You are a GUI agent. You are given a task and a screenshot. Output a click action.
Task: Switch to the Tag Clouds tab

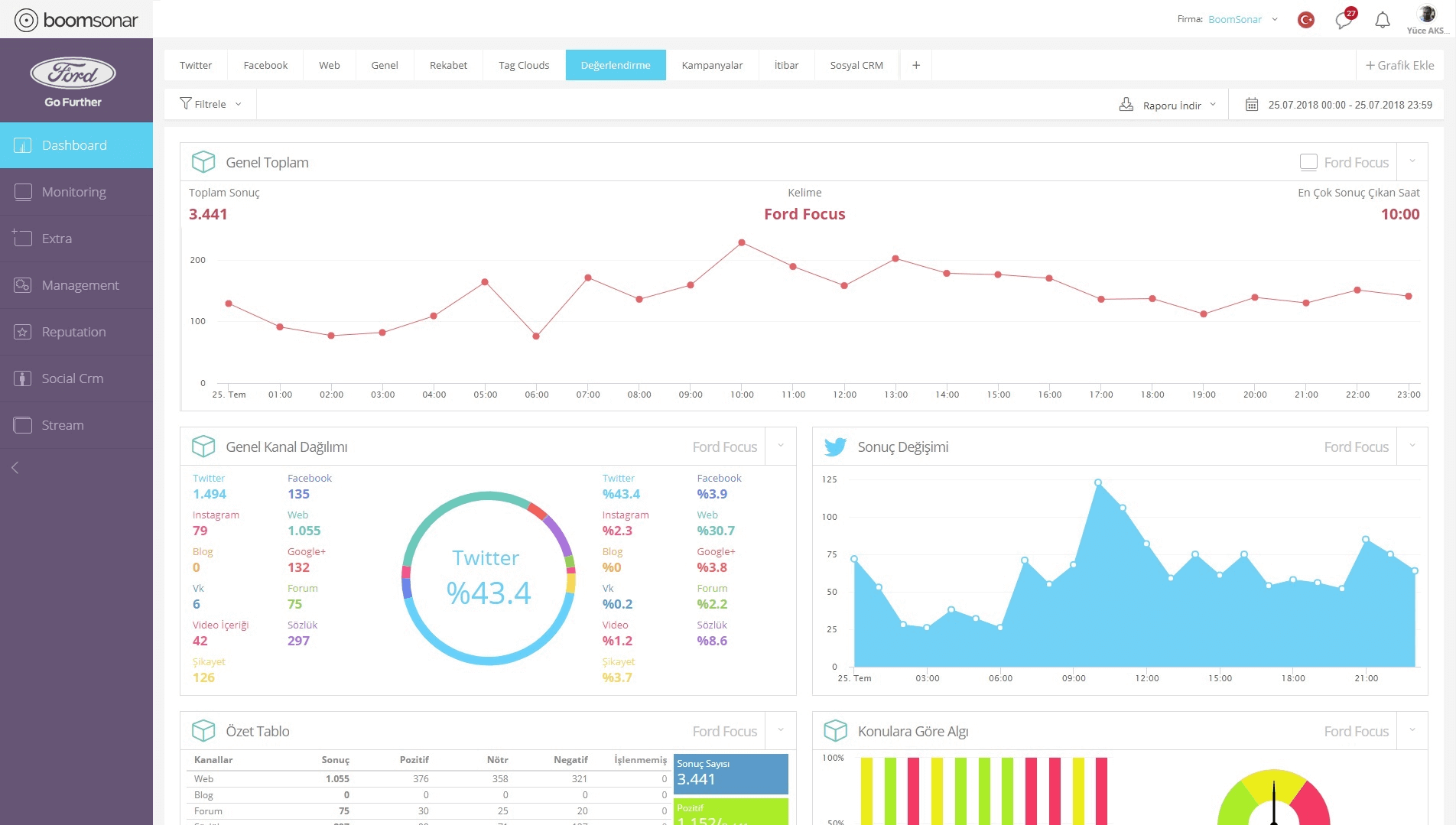524,65
